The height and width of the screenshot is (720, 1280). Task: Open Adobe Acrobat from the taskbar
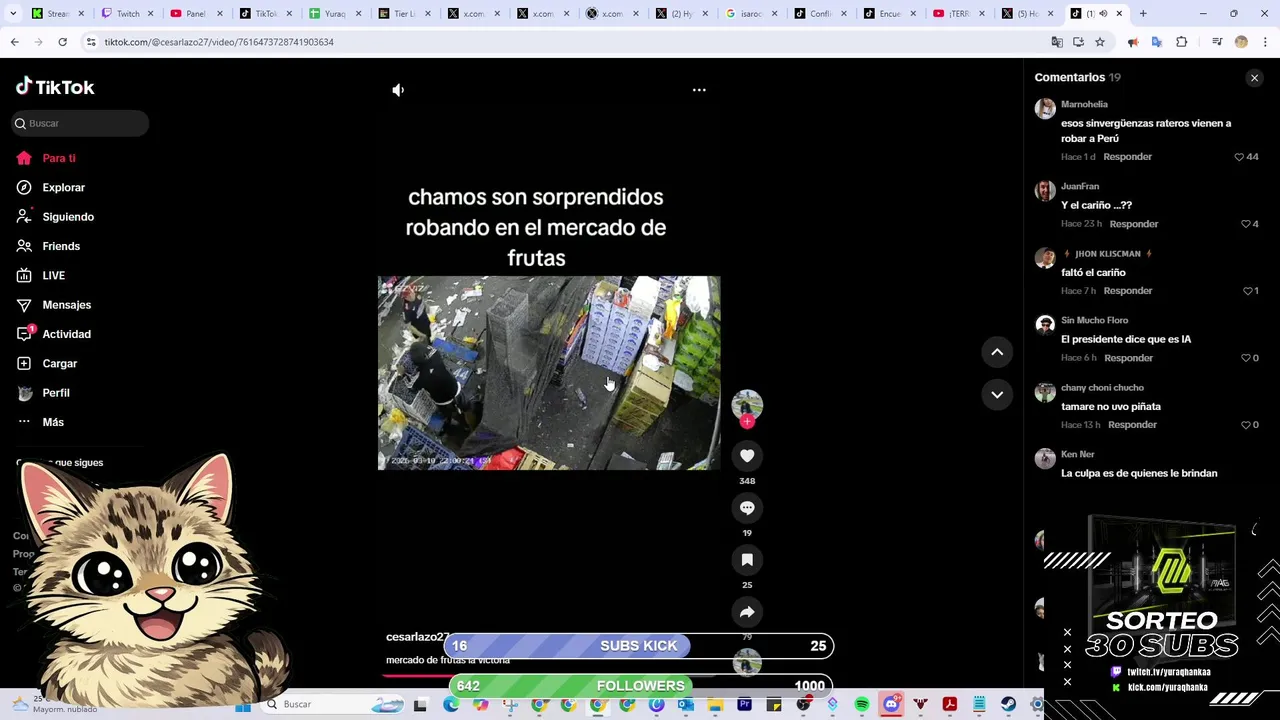950,705
